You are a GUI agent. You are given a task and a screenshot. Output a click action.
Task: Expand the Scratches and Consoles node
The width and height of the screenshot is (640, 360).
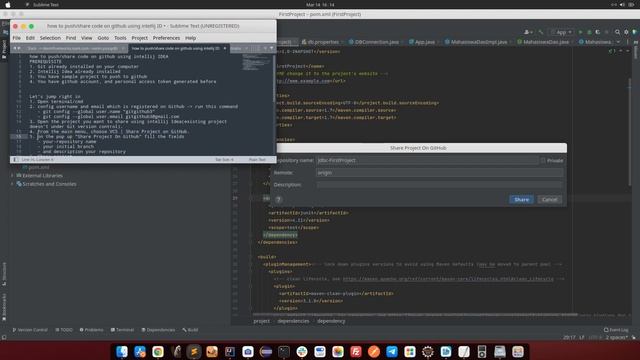(12, 184)
